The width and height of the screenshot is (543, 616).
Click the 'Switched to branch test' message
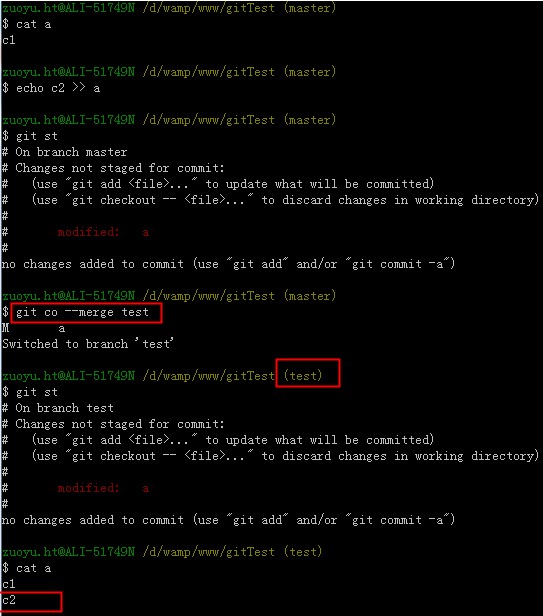coord(88,344)
